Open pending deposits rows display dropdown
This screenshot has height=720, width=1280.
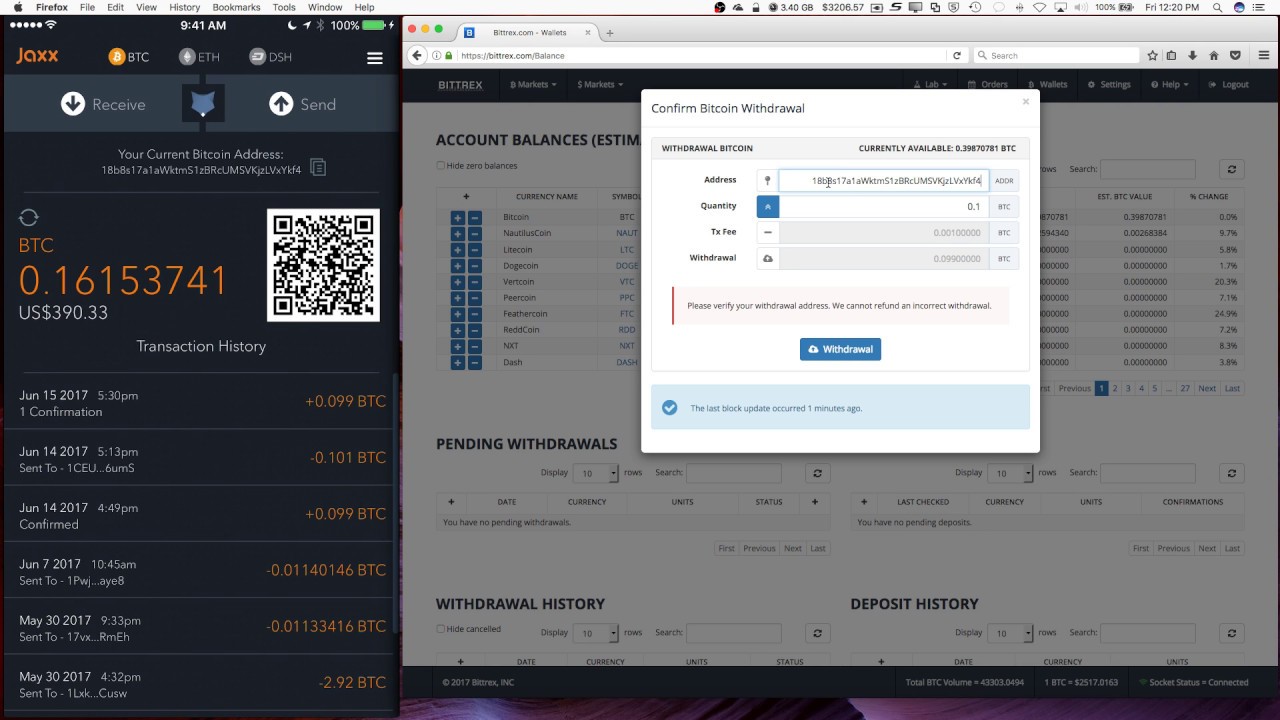[1012, 473]
